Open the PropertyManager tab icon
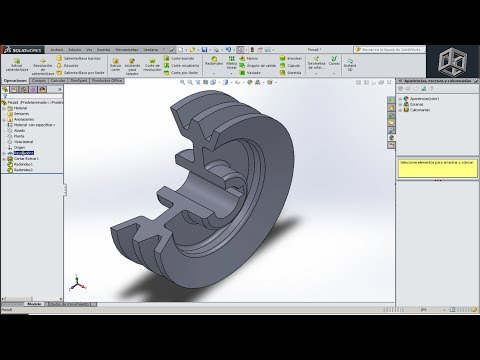480x360 pixels. tap(14, 90)
